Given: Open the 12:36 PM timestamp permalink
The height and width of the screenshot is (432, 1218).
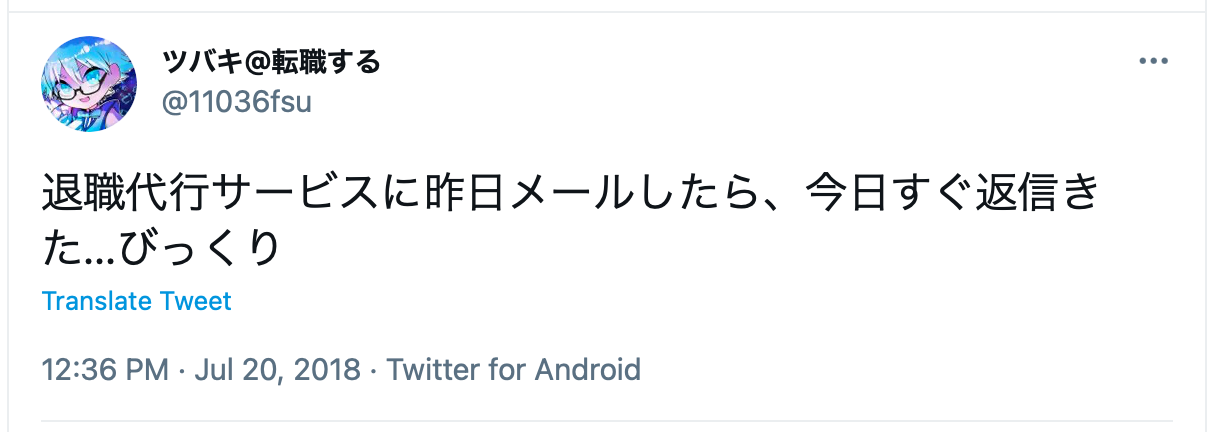Looking at the screenshot, I should (105, 370).
